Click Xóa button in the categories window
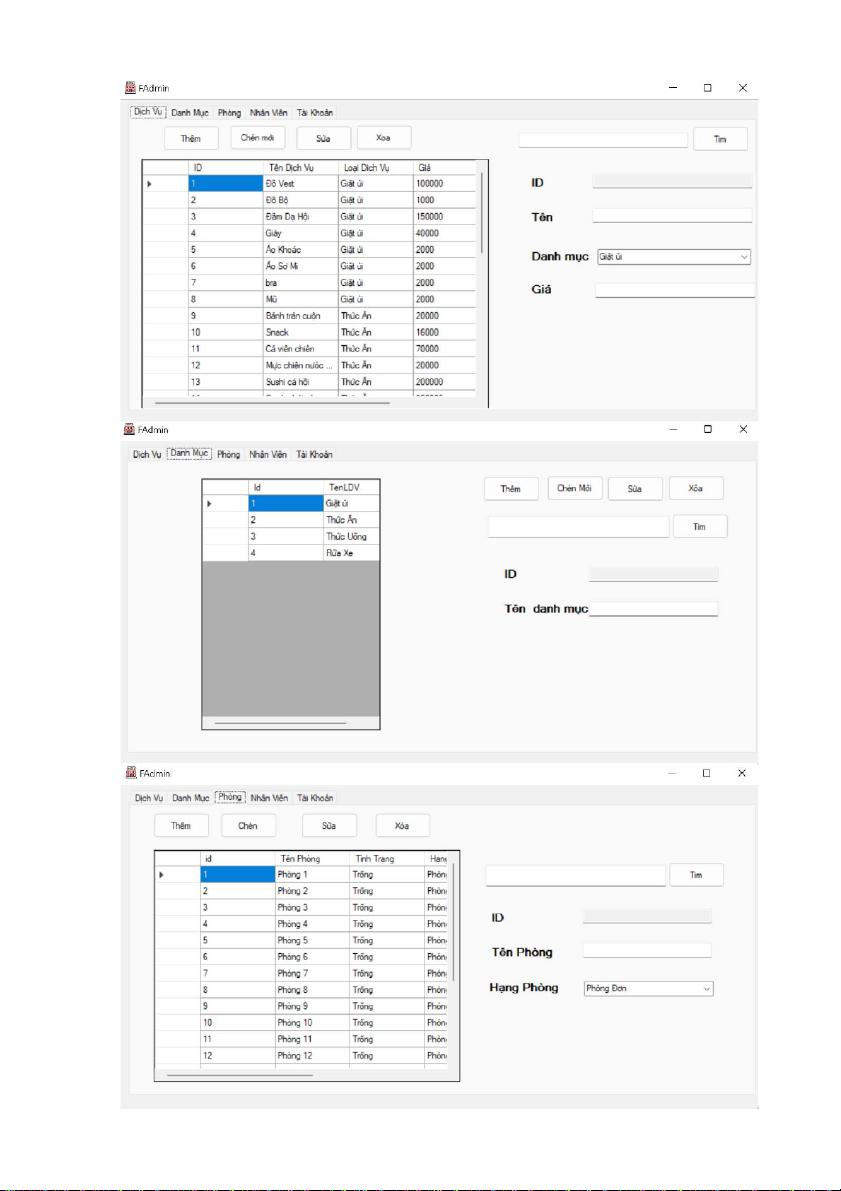The height and width of the screenshot is (1191, 841). [696, 488]
